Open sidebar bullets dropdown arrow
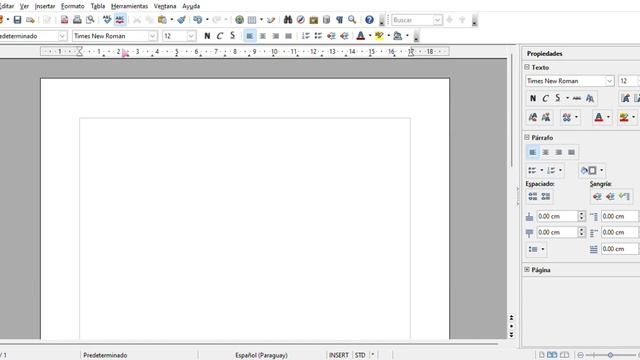This screenshot has height=360, width=640. 542,170
